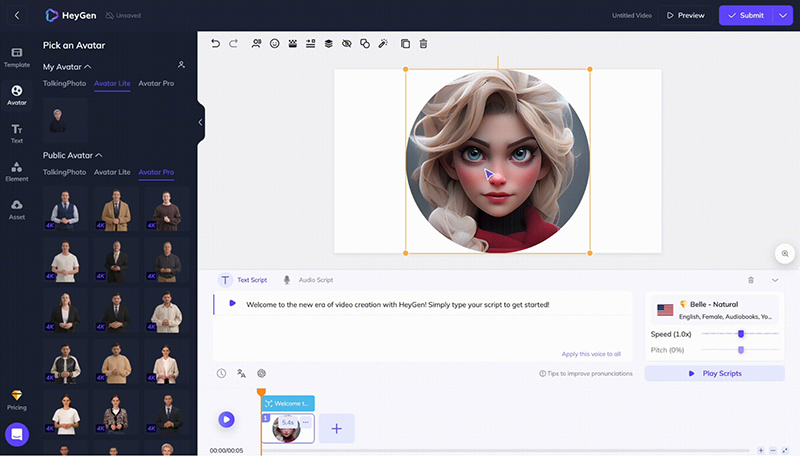Delete the selected element with the toolbar trash icon
The image size is (800, 456).
(424, 44)
